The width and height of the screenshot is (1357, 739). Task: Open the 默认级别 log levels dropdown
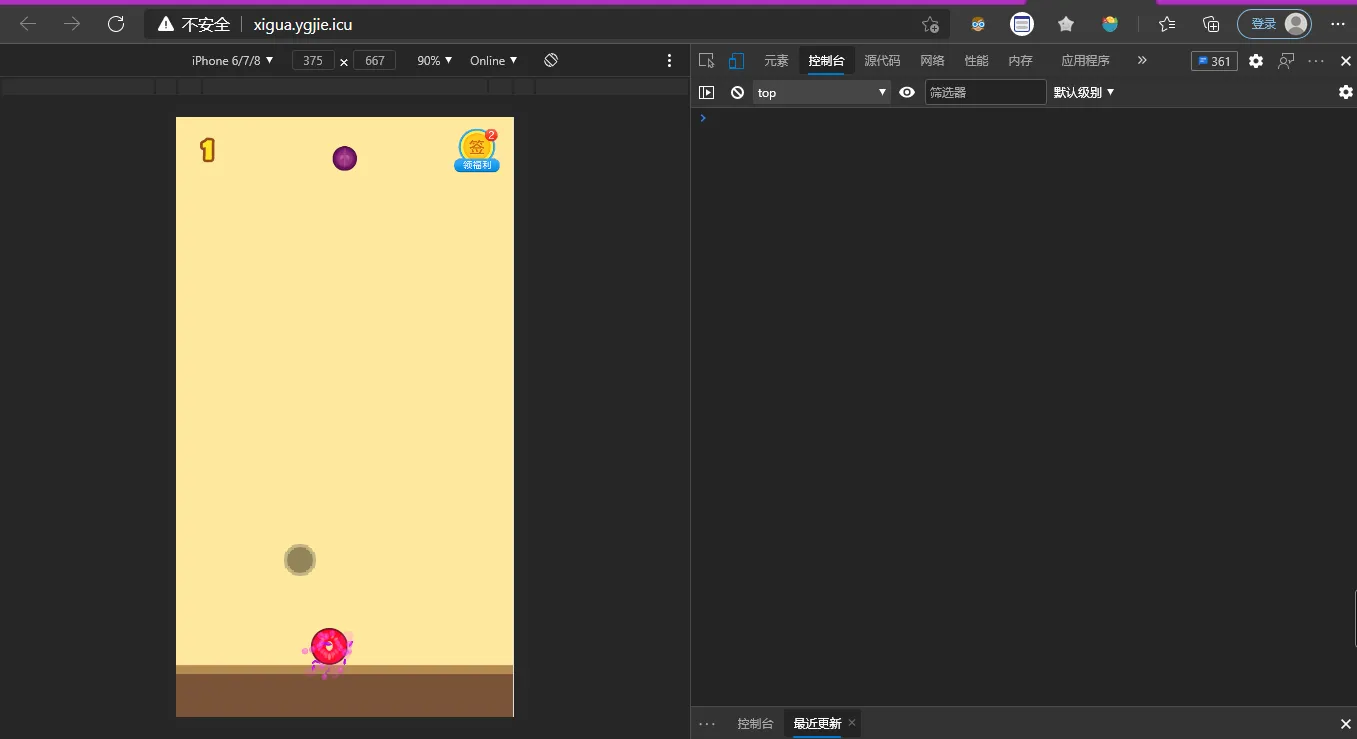pos(1084,92)
